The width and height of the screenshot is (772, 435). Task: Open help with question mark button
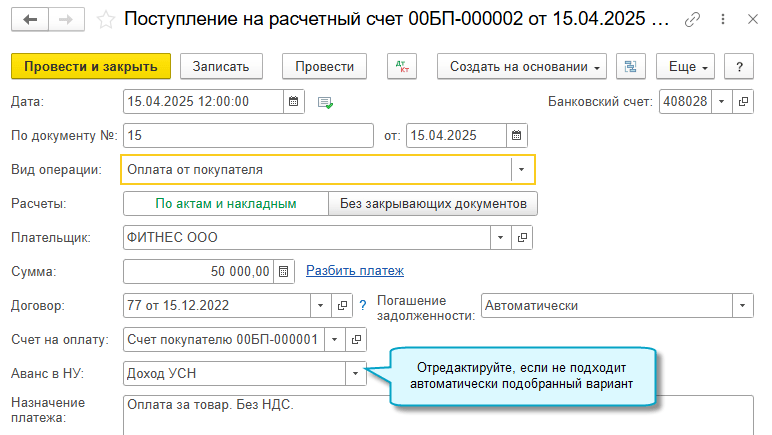739,66
